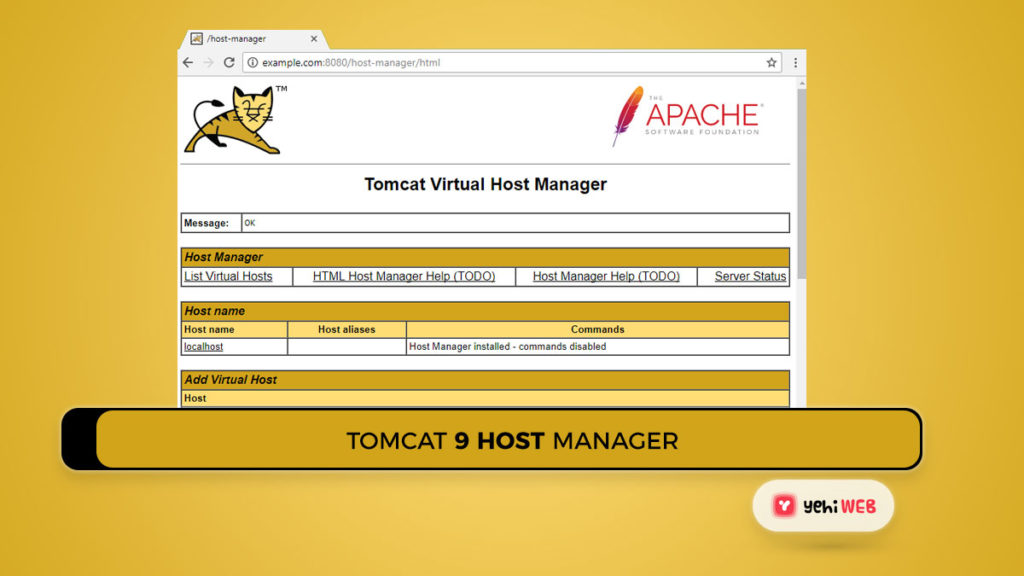Click the Host aliases column header
This screenshot has width=1024, height=576.
click(346, 329)
